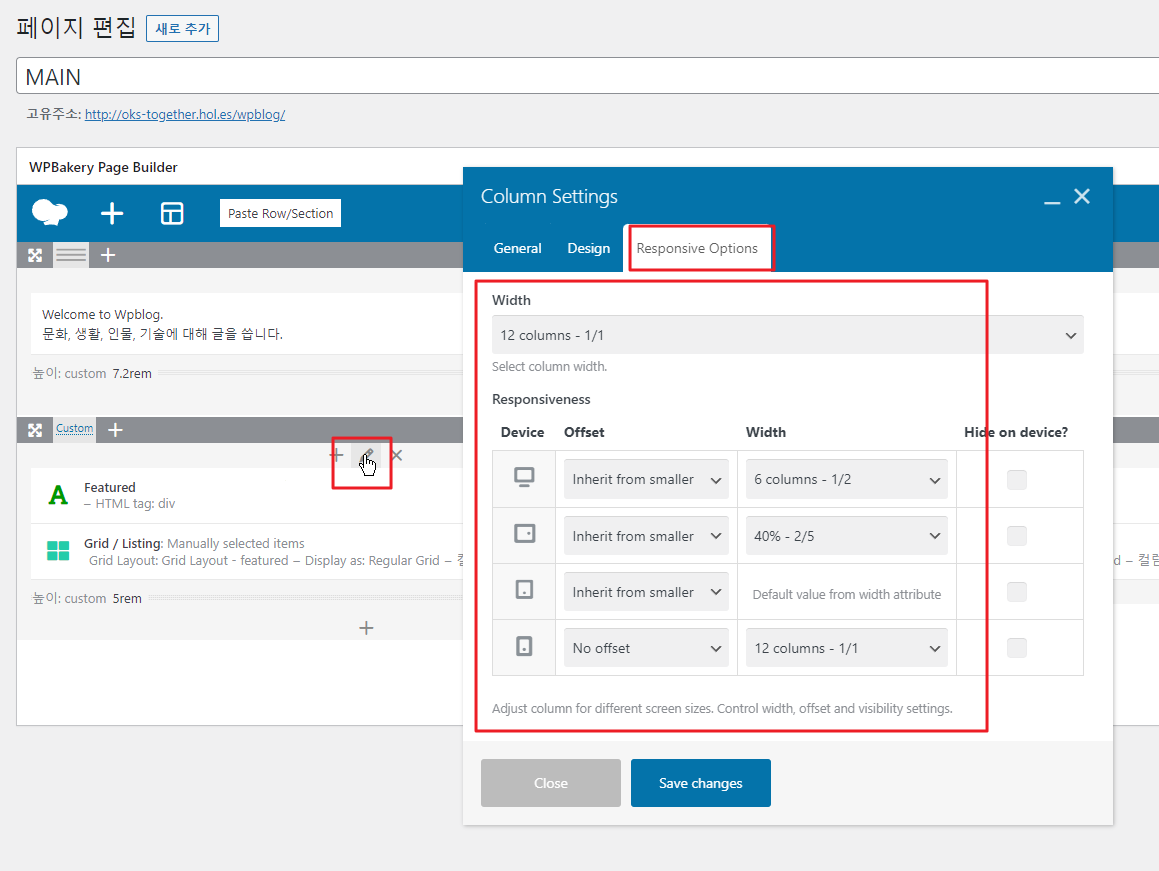Click Paste Row/Section button
Viewport: 1159px width, 871px height.
coord(280,213)
